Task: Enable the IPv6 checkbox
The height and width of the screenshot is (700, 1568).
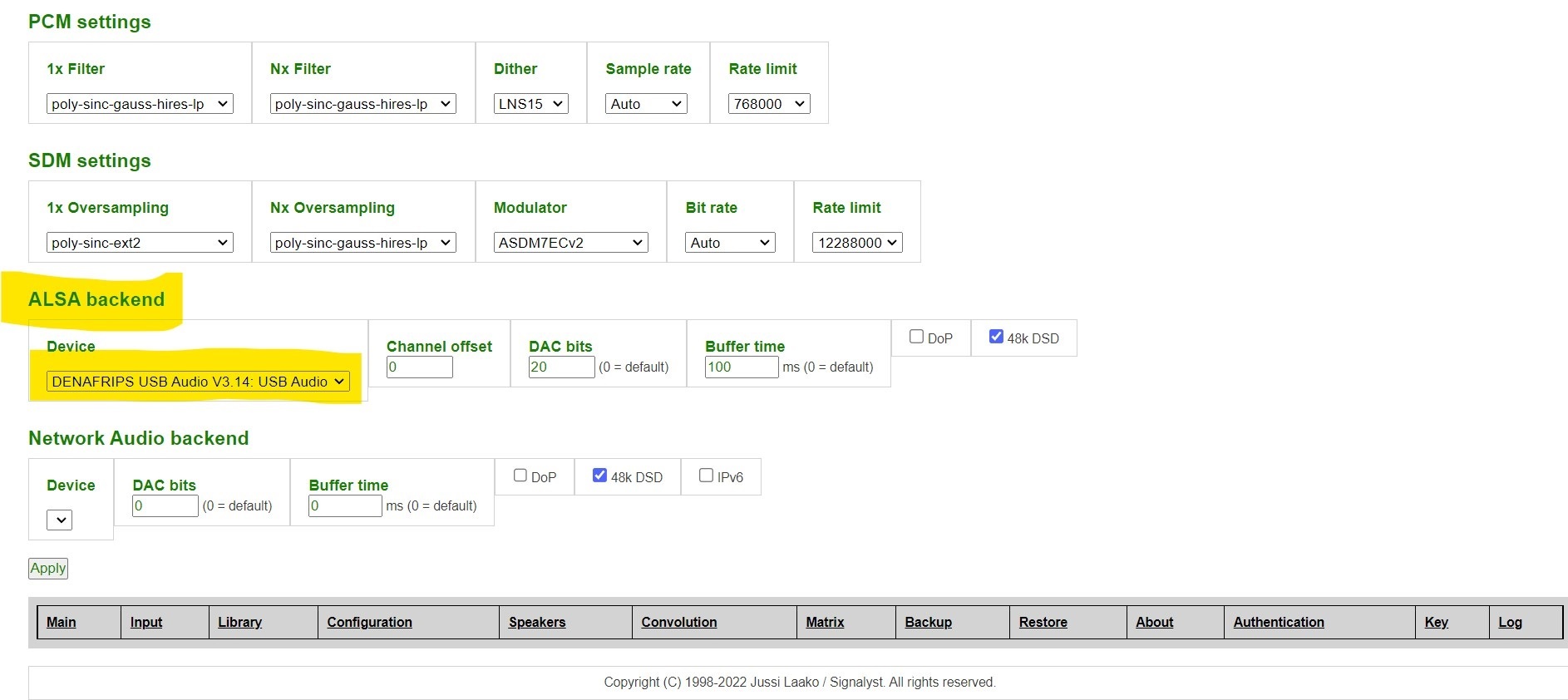Action: [x=706, y=476]
